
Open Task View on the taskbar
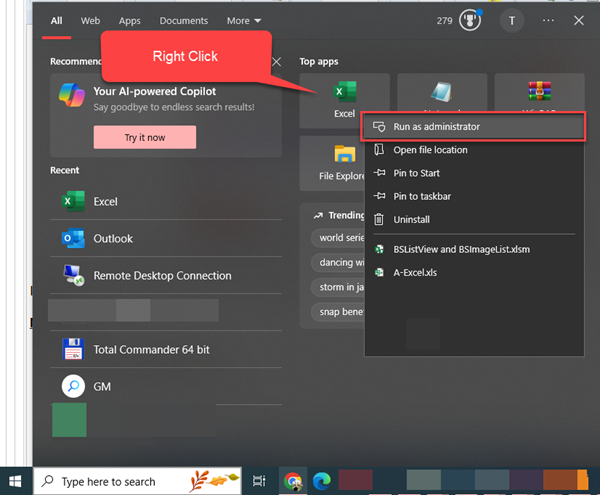(x=259, y=481)
